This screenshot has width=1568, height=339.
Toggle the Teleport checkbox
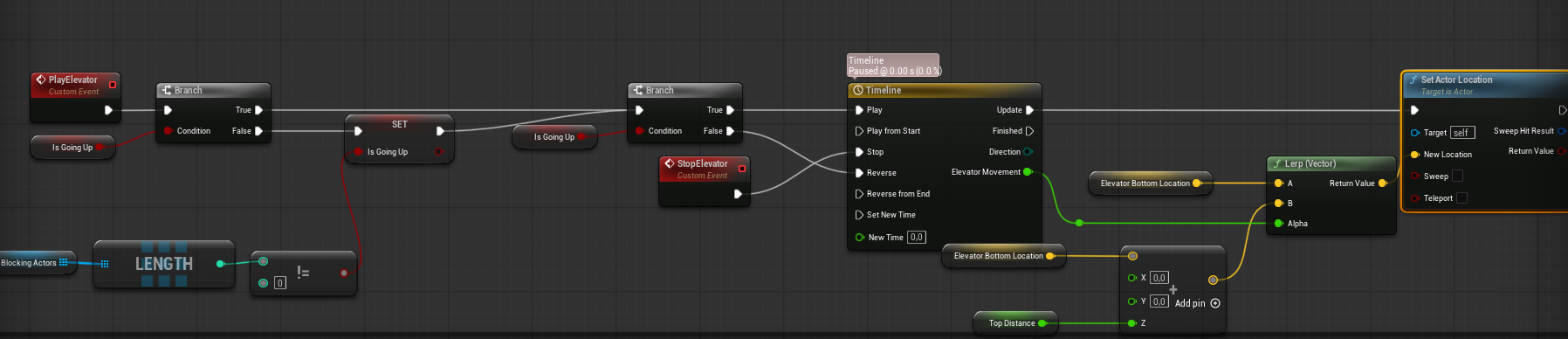pos(1462,198)
